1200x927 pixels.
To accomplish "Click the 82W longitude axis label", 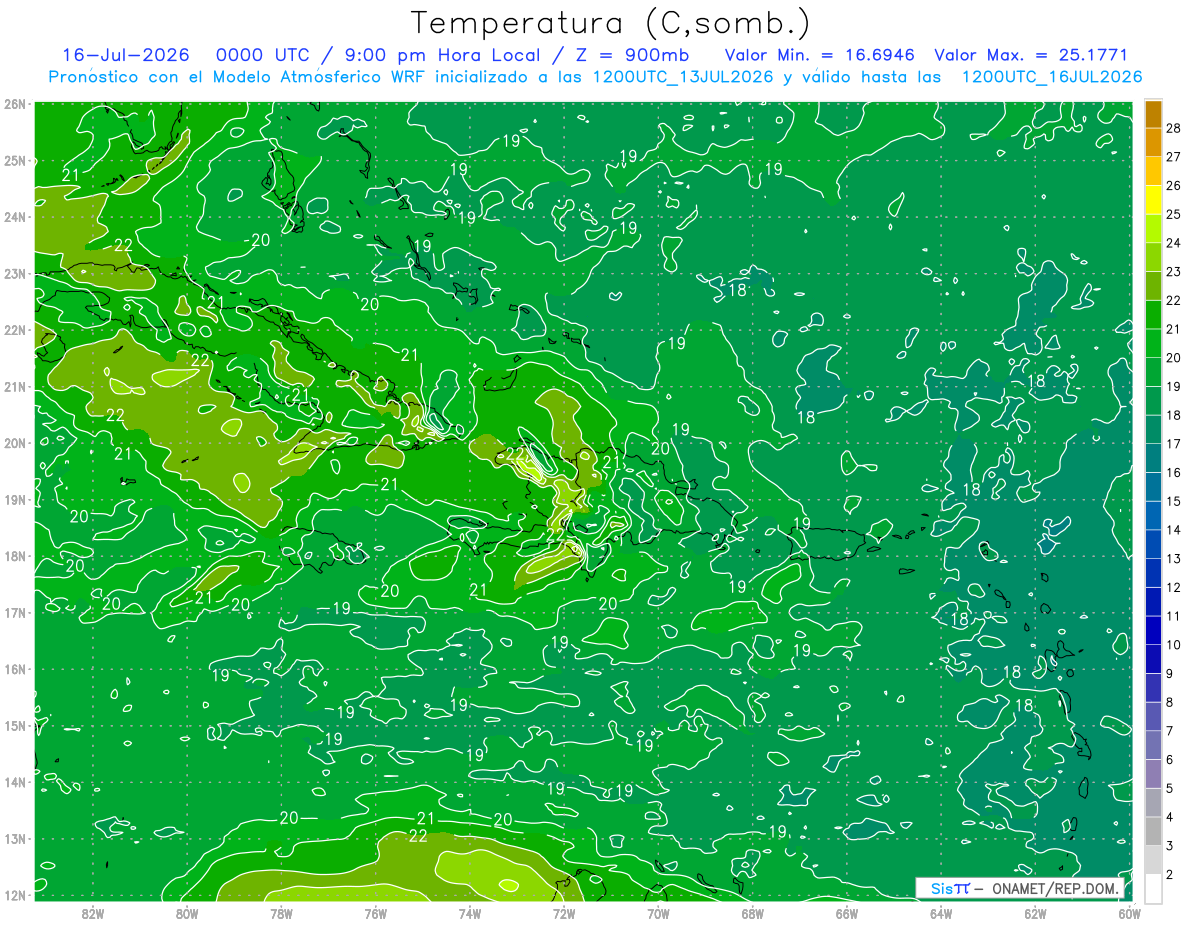I will [93, 913].
